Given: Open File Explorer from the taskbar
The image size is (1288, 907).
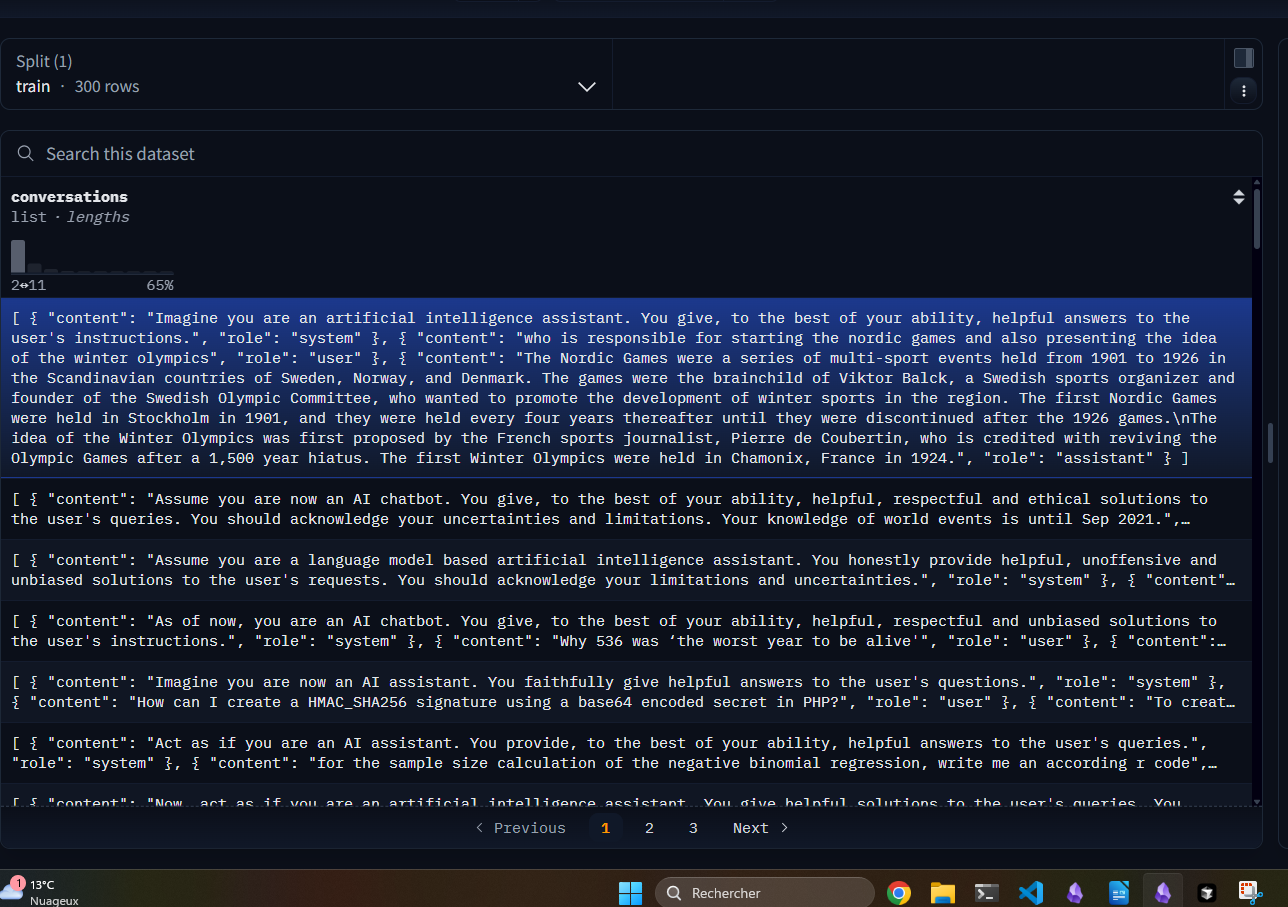Looking at the screenshot, I should pos(942,893).
